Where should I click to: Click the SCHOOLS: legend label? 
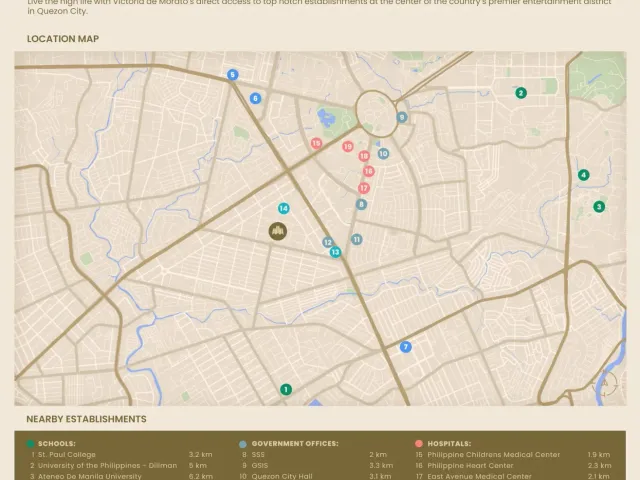(57, 444)
